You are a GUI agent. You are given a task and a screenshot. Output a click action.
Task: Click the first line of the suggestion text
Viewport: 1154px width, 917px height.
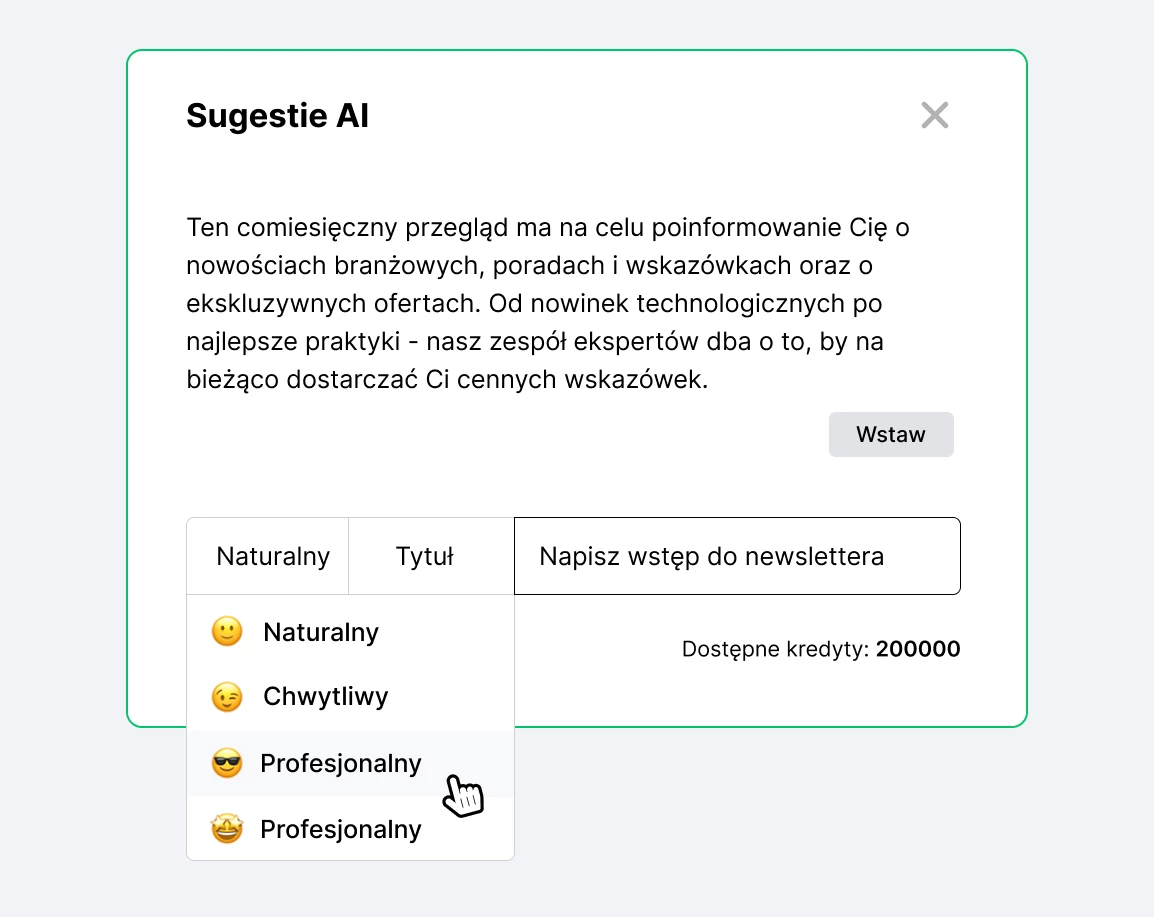coord(547,228)
